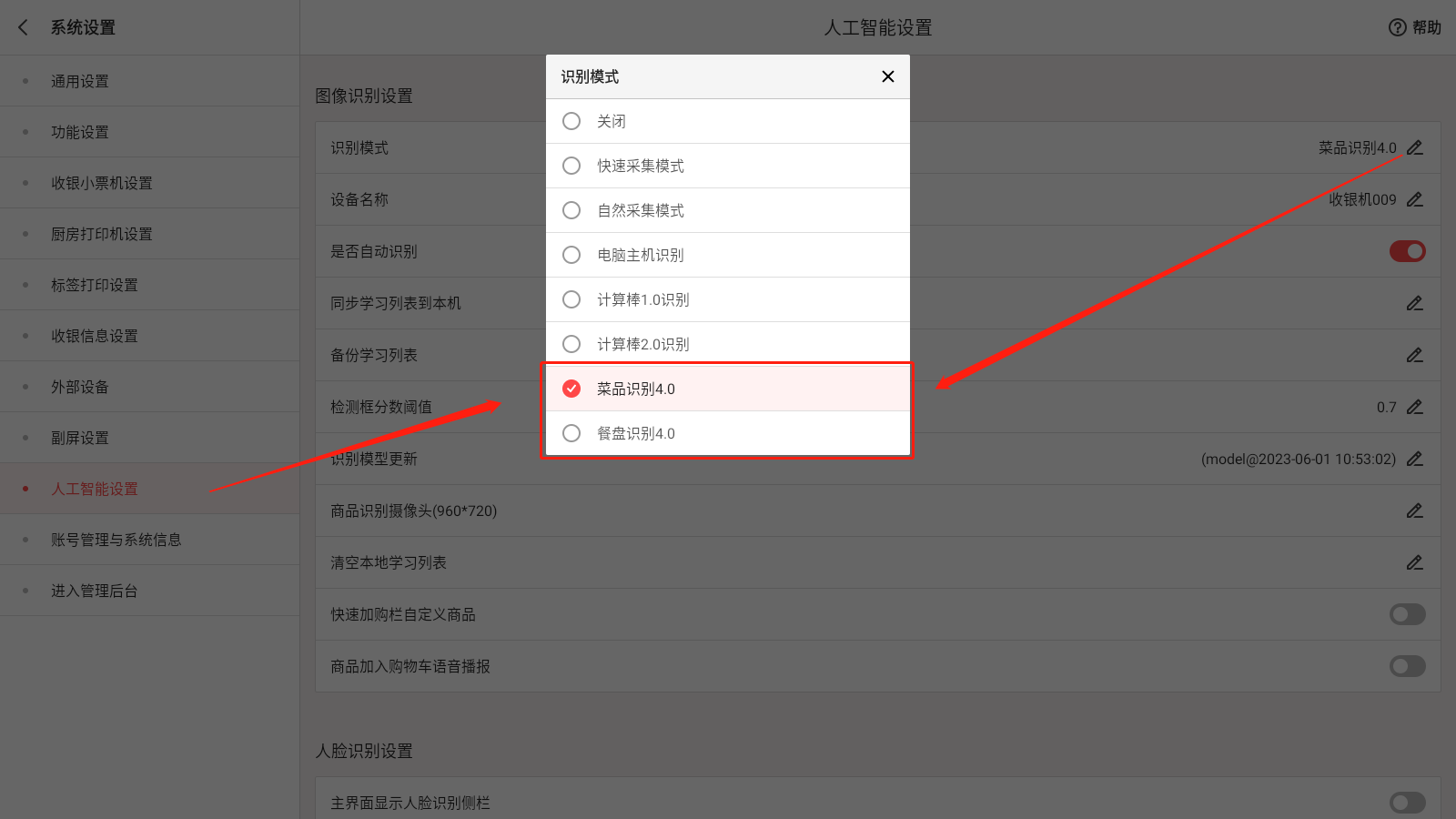Click the 识别模型更新 row label

[x=374, y=460]
